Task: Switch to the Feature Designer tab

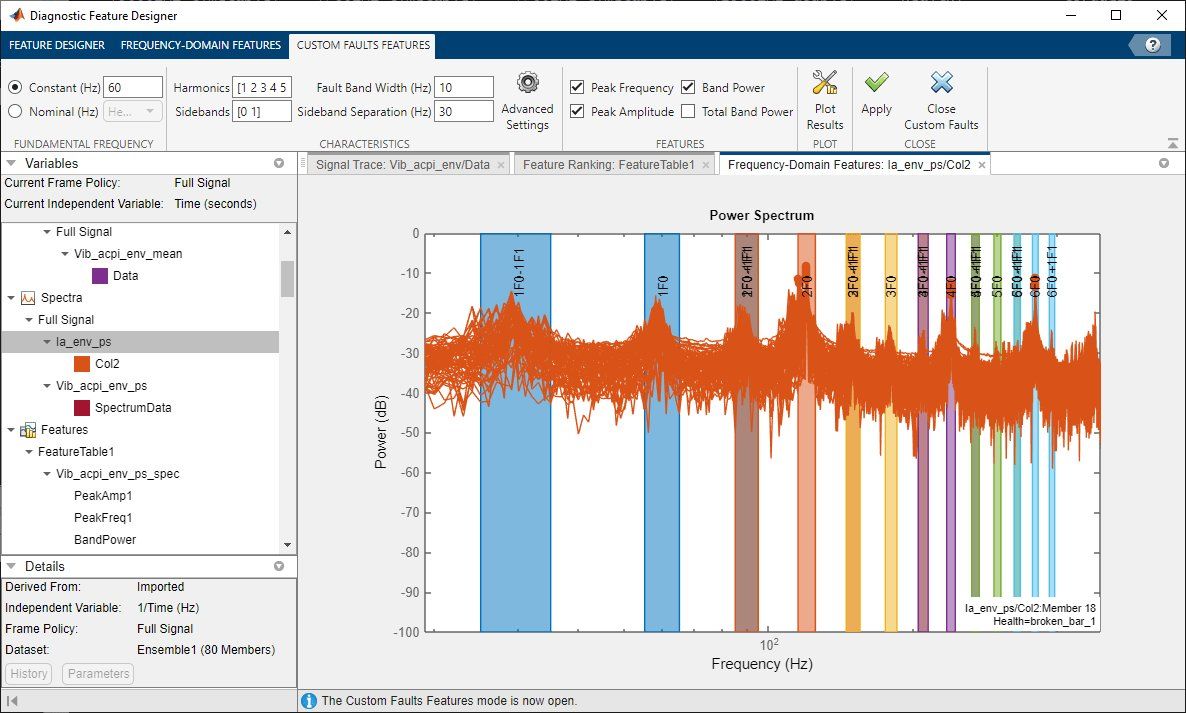Action: pyautogui.click(x=57, y=45)
